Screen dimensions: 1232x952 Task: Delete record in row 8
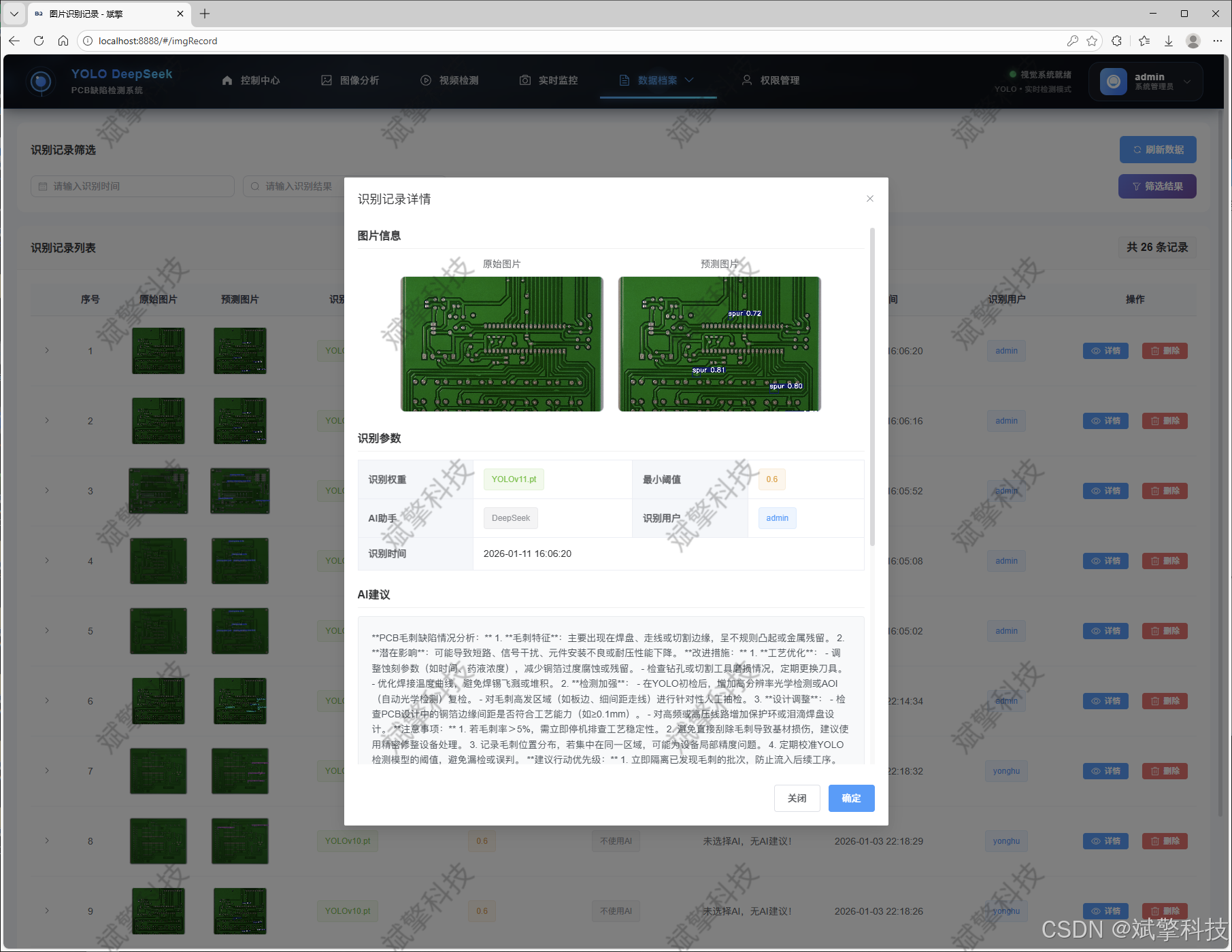[x=1165, y=841]
